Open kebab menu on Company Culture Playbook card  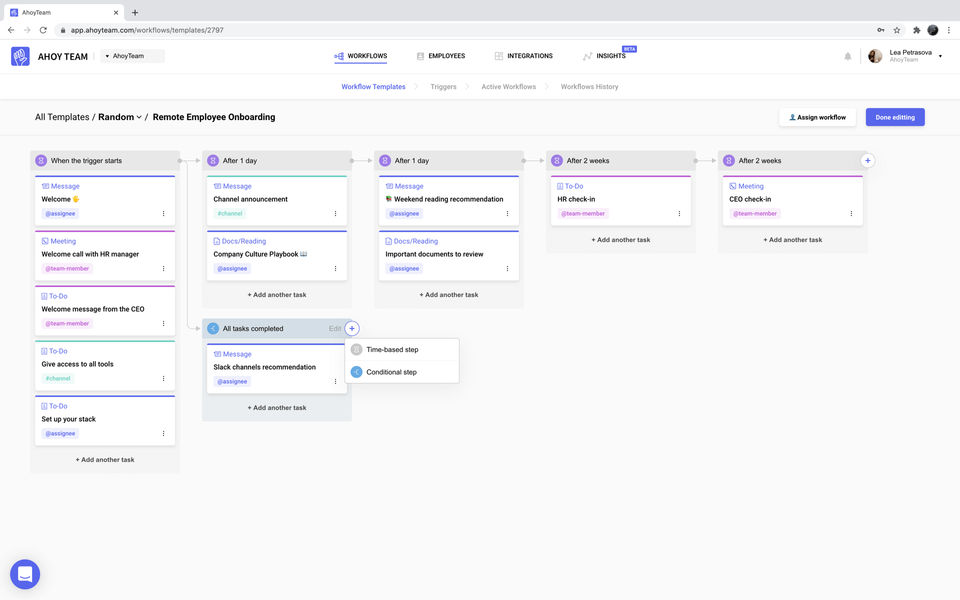tap(336, 269)
